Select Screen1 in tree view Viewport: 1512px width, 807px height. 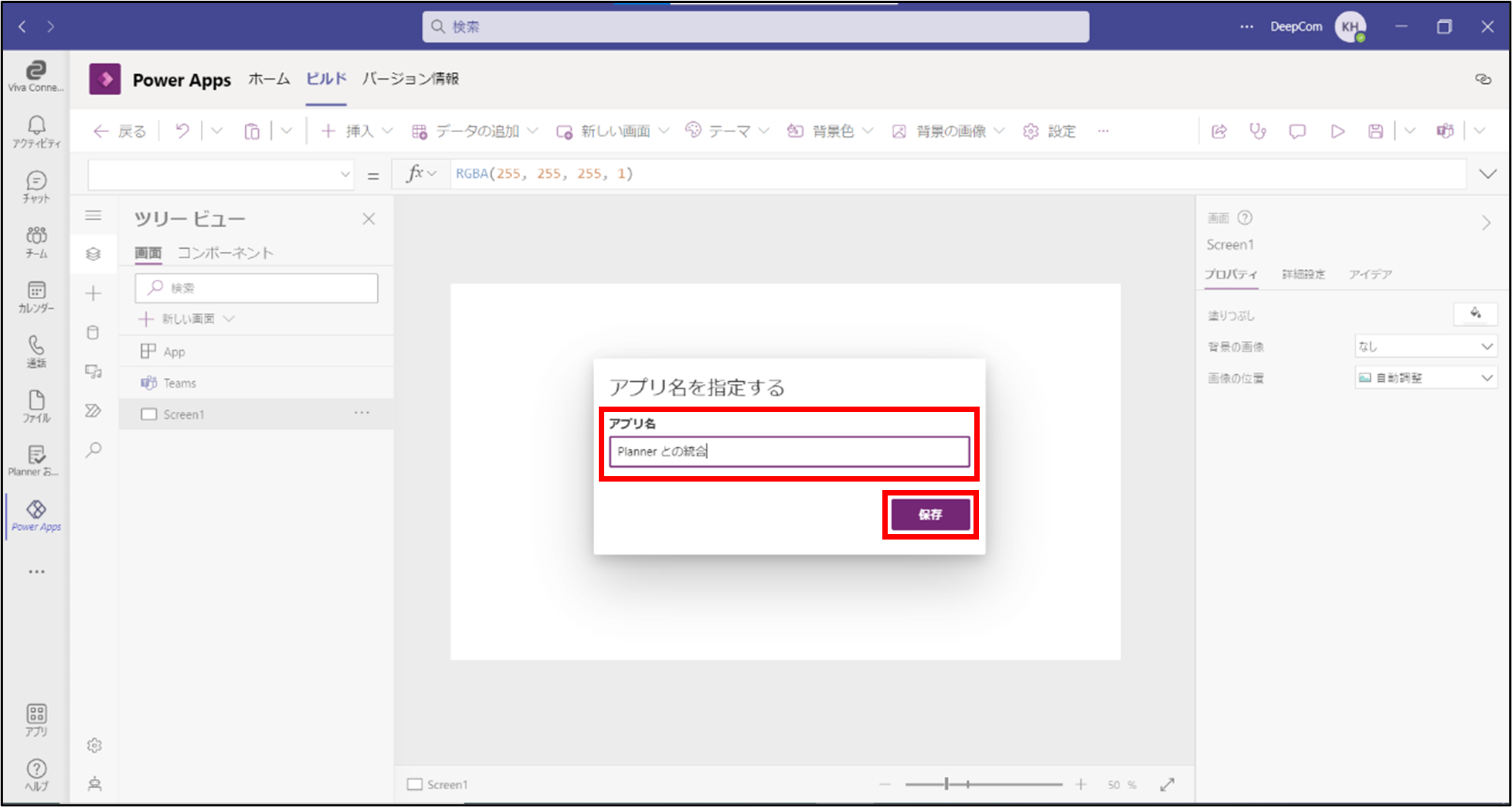(x=256, y=414)
